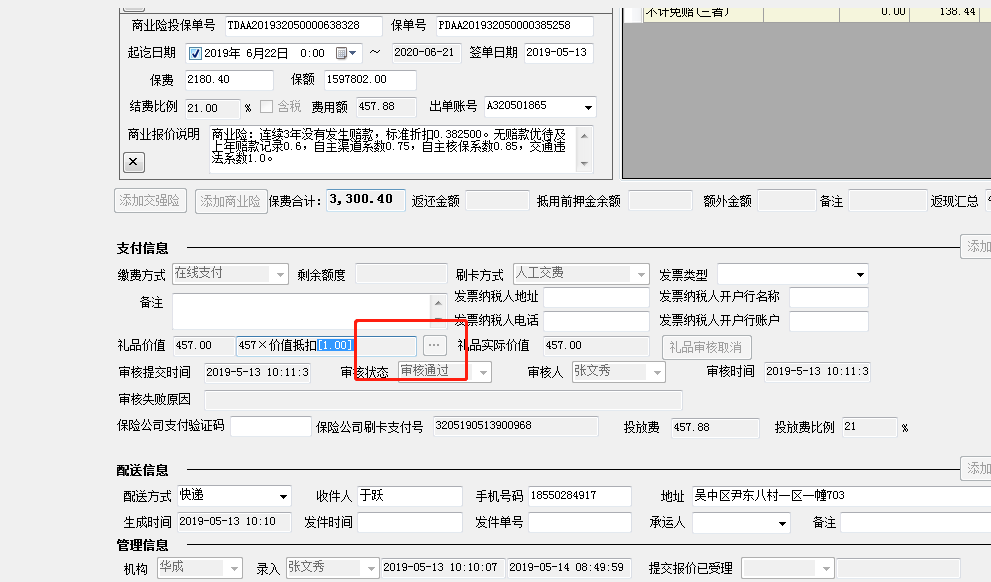Open the 承运人 dropdown
The height and width of the screenshot is (582, 991).
click(782, 524)
